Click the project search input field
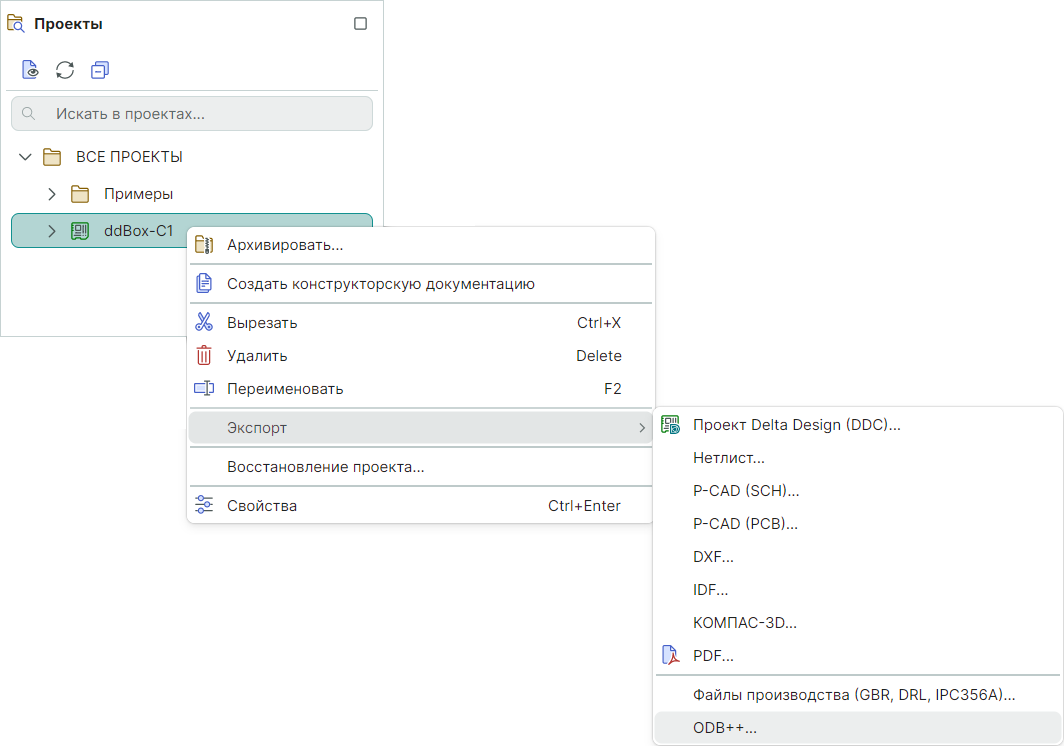This screenshot has height=746, width=1064. [192, 114]
